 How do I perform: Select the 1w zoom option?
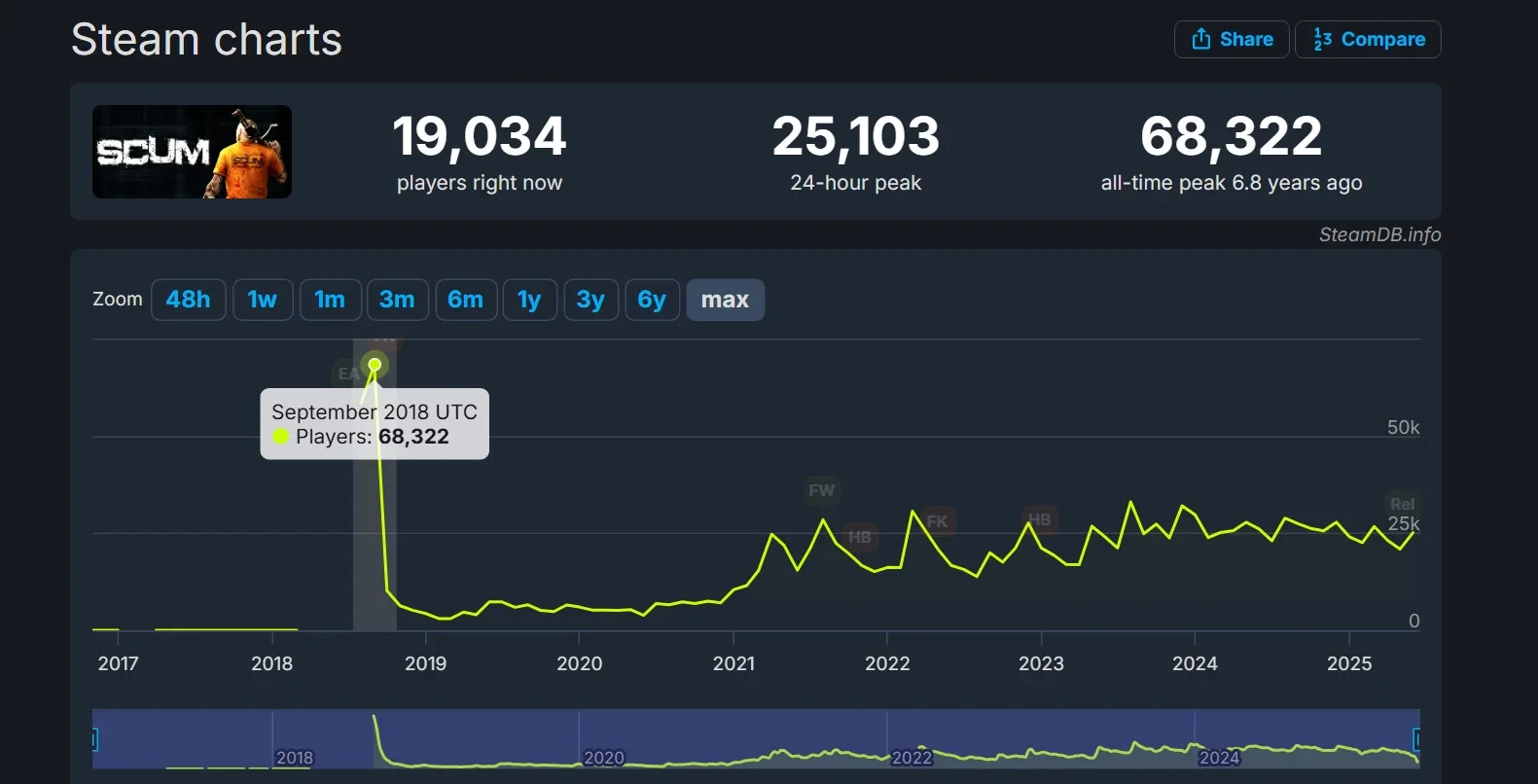[x=263, y=300]
